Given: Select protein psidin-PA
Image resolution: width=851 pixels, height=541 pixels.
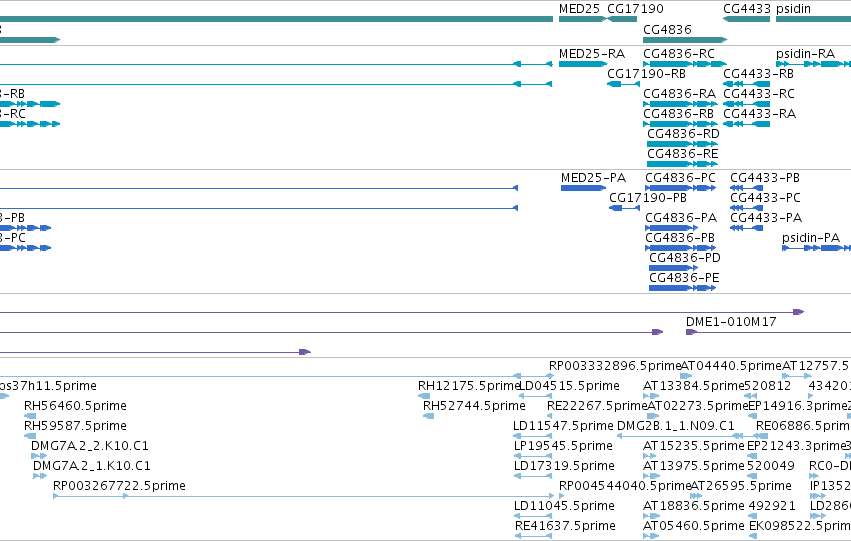Looking at the screenshot, I should coord(811,238).
